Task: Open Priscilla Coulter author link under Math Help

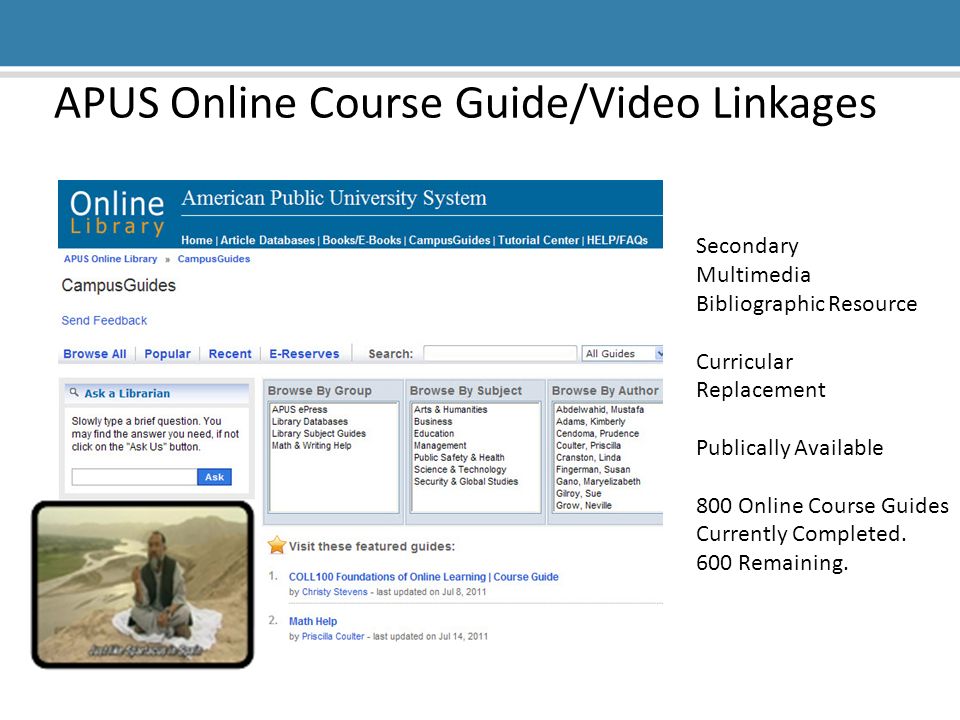Action: [332, 637]
